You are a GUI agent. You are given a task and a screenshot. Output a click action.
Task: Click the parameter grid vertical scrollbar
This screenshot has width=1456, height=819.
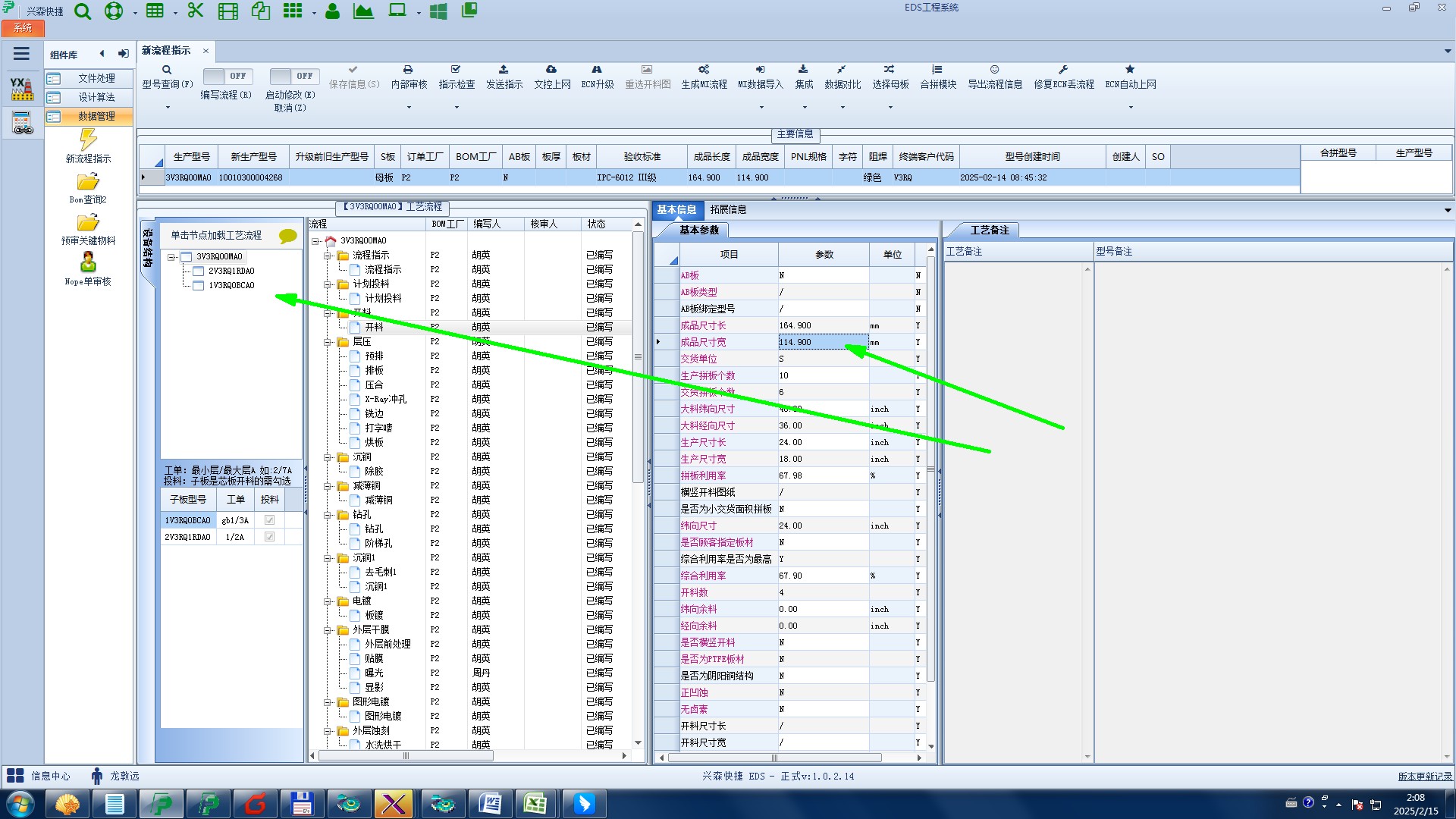point(930,470)
